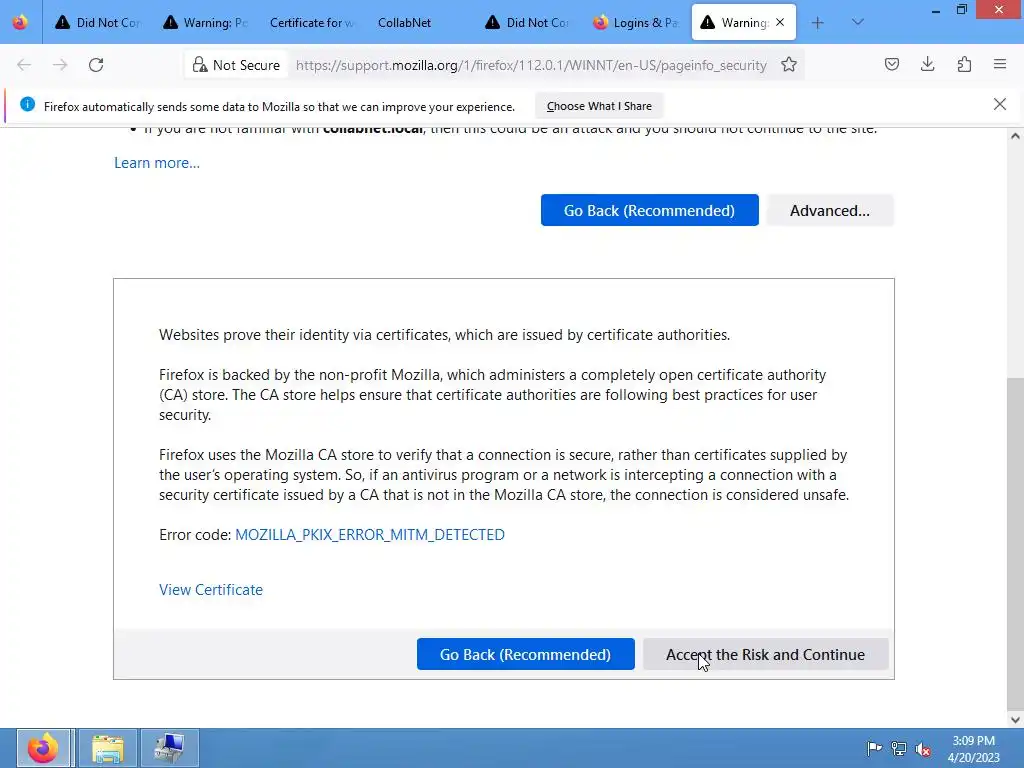Click the Not Secure padlock indicator

point(236,65)
